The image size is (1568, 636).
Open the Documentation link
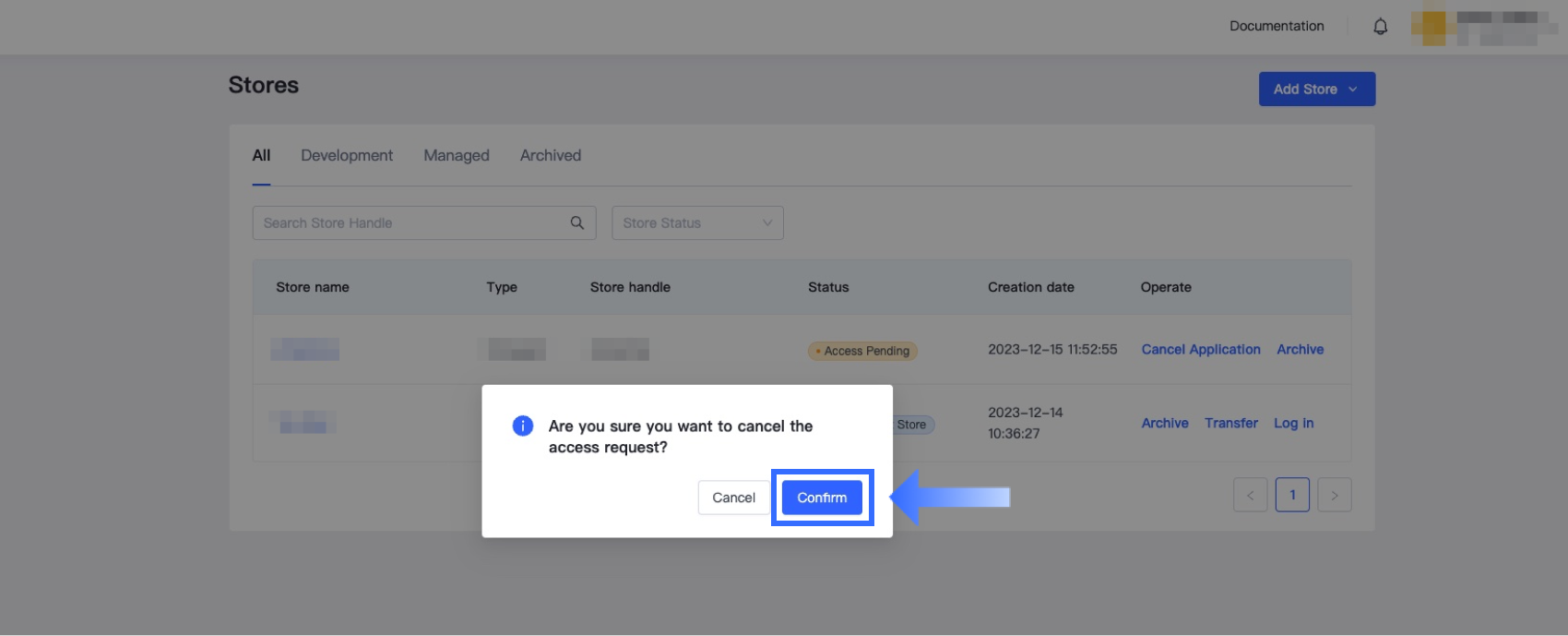pyautogui.click(x=1277, y=26)
